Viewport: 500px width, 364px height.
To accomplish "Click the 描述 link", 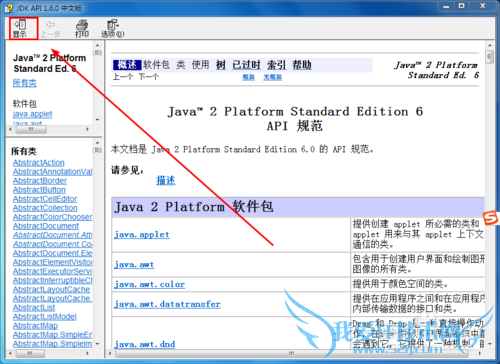I will pyautogui.click(x=166, y=180).
